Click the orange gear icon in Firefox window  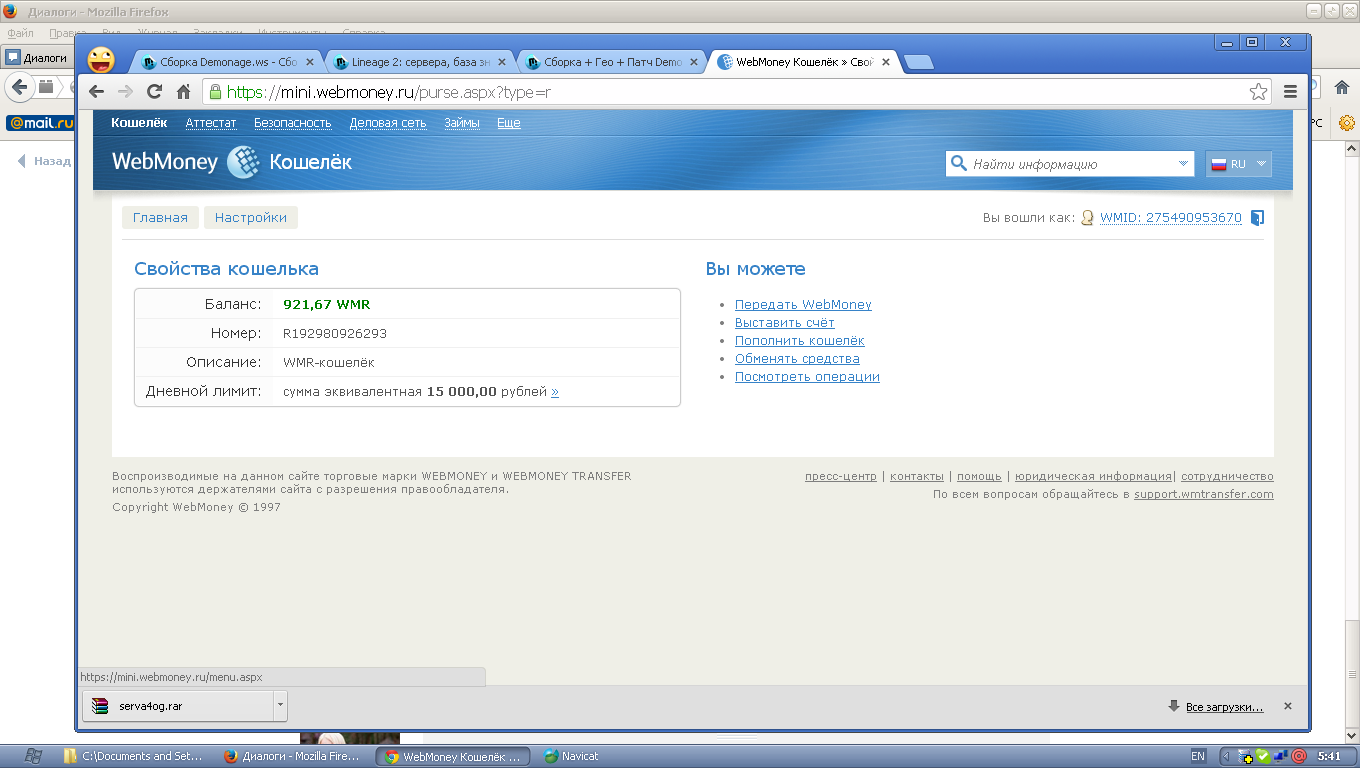tap(1346, 123)
